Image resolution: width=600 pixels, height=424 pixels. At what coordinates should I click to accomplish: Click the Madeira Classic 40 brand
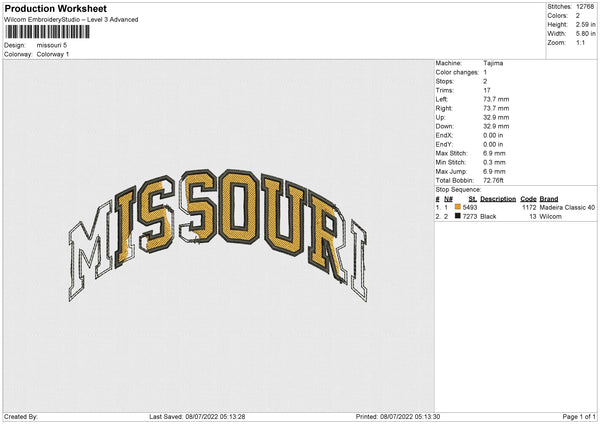[x=567, y=207]
